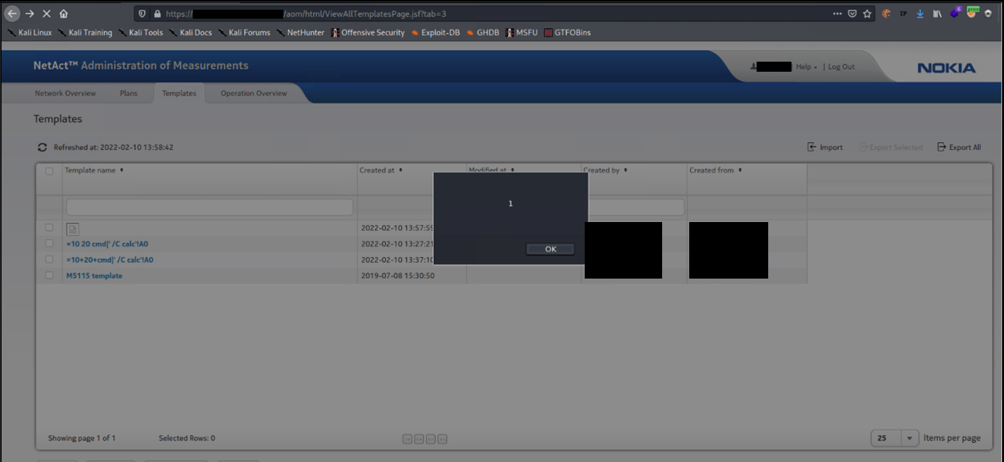Click the 'Showing page 1 of 1' text
This screenshot has width=1004, height=462.
pyautogui.click(x=82, y=438)
